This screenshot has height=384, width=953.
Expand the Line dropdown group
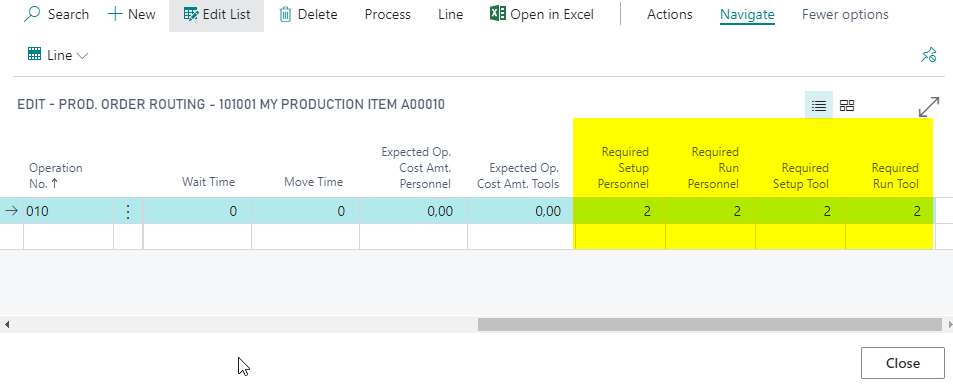[58, 55]
